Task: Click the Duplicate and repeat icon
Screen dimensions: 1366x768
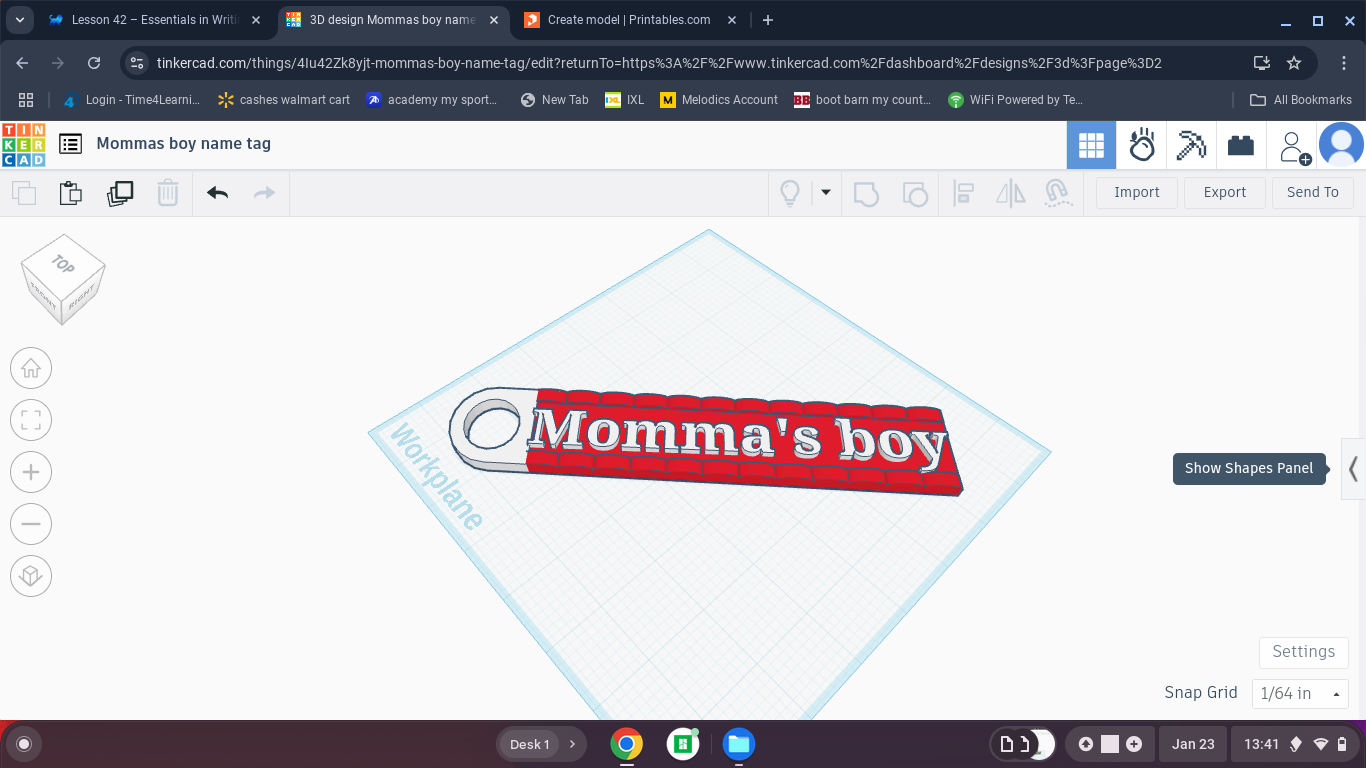Action: [x=120, y=193]
